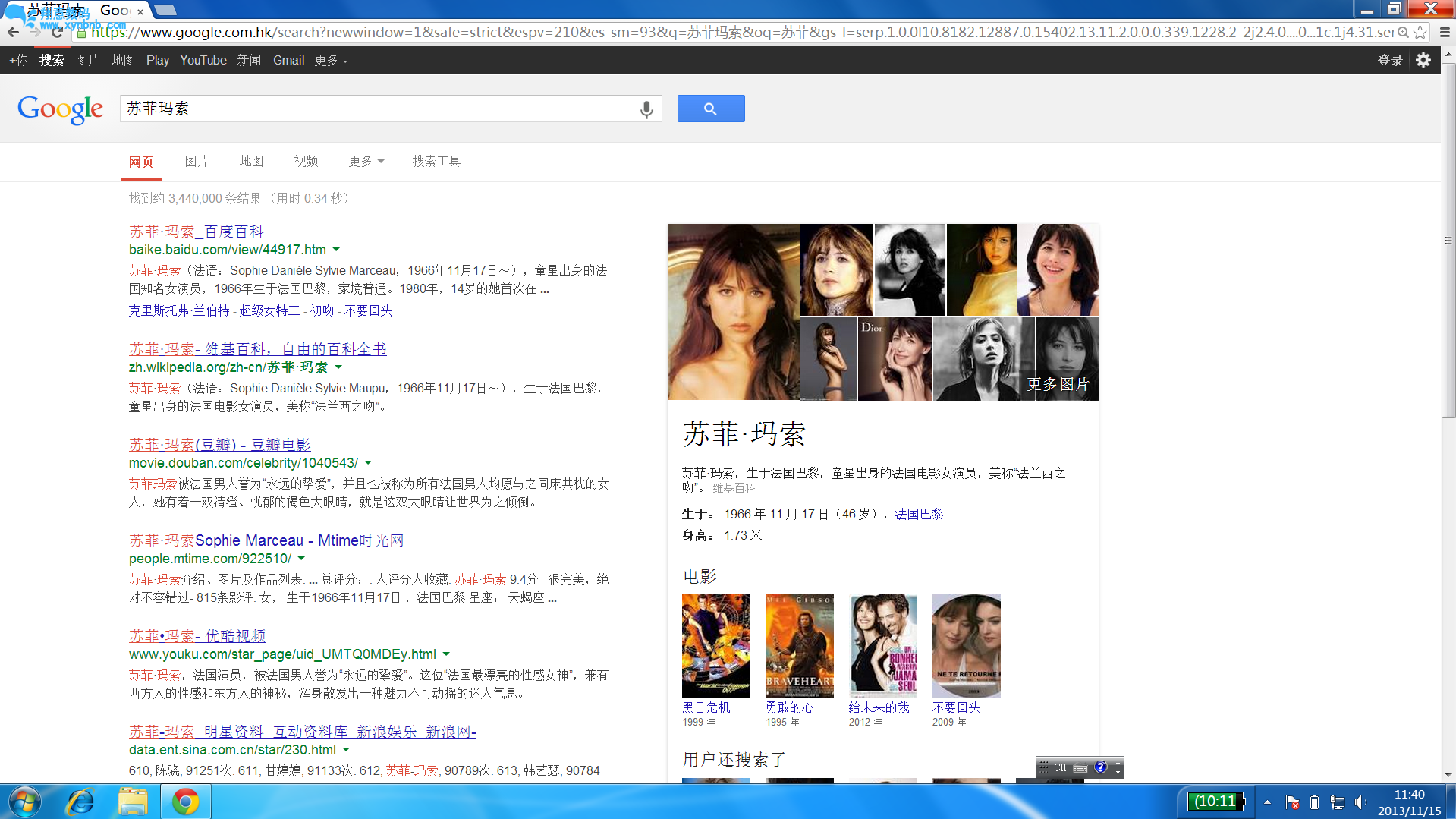Open a new browser tab
Screen dimensions: 1456x819
click(x=165, y=10)
